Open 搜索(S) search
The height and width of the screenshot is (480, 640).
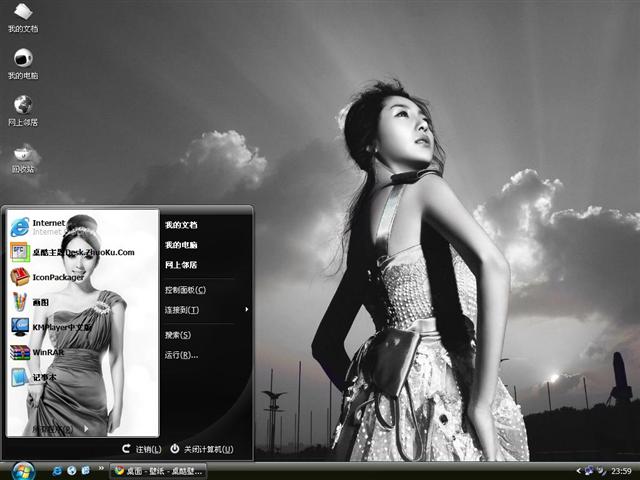pyautogui.click(x=178, y=335)
